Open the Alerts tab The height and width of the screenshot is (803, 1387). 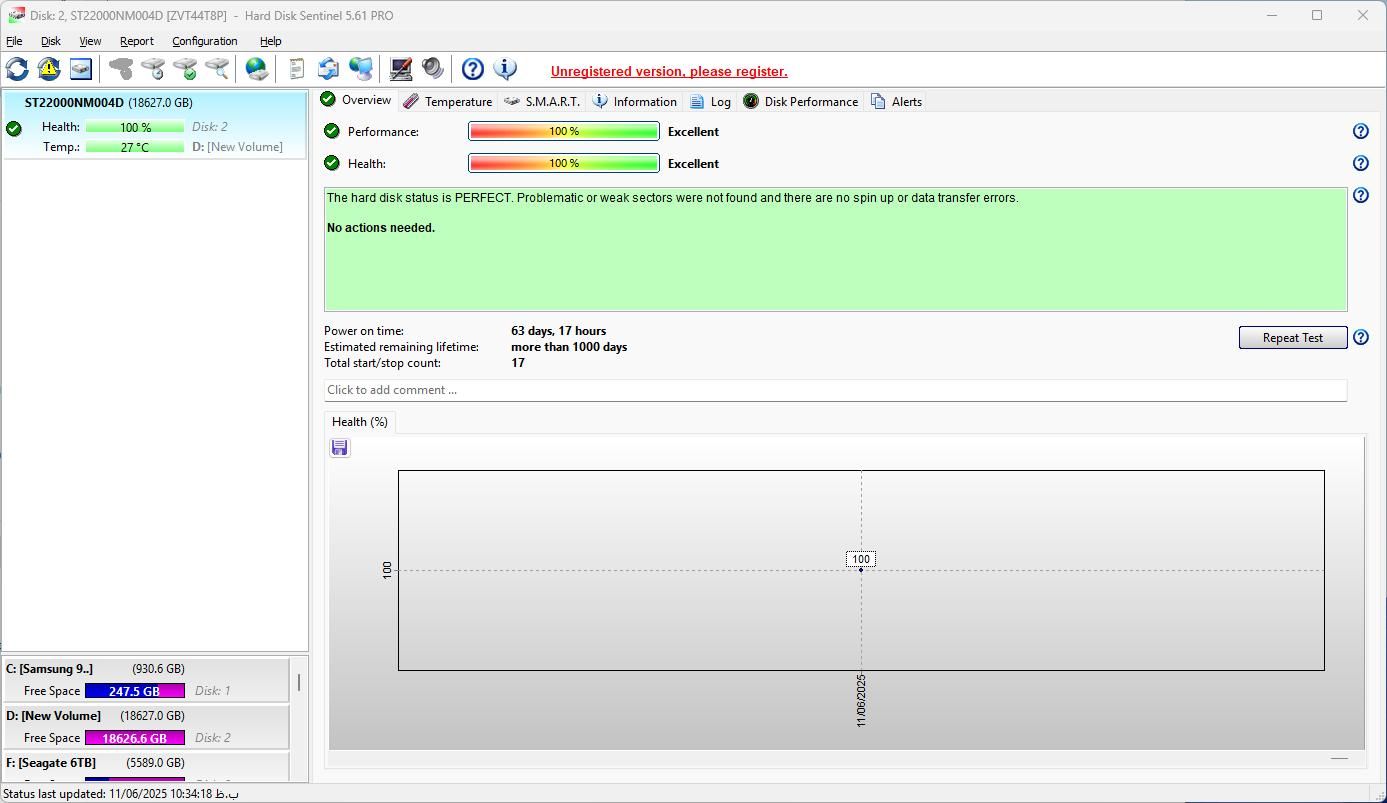pos(897,101)
